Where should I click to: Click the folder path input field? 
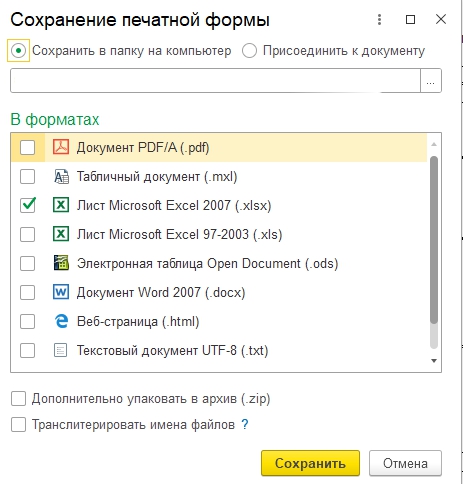(x=215, y=81)
